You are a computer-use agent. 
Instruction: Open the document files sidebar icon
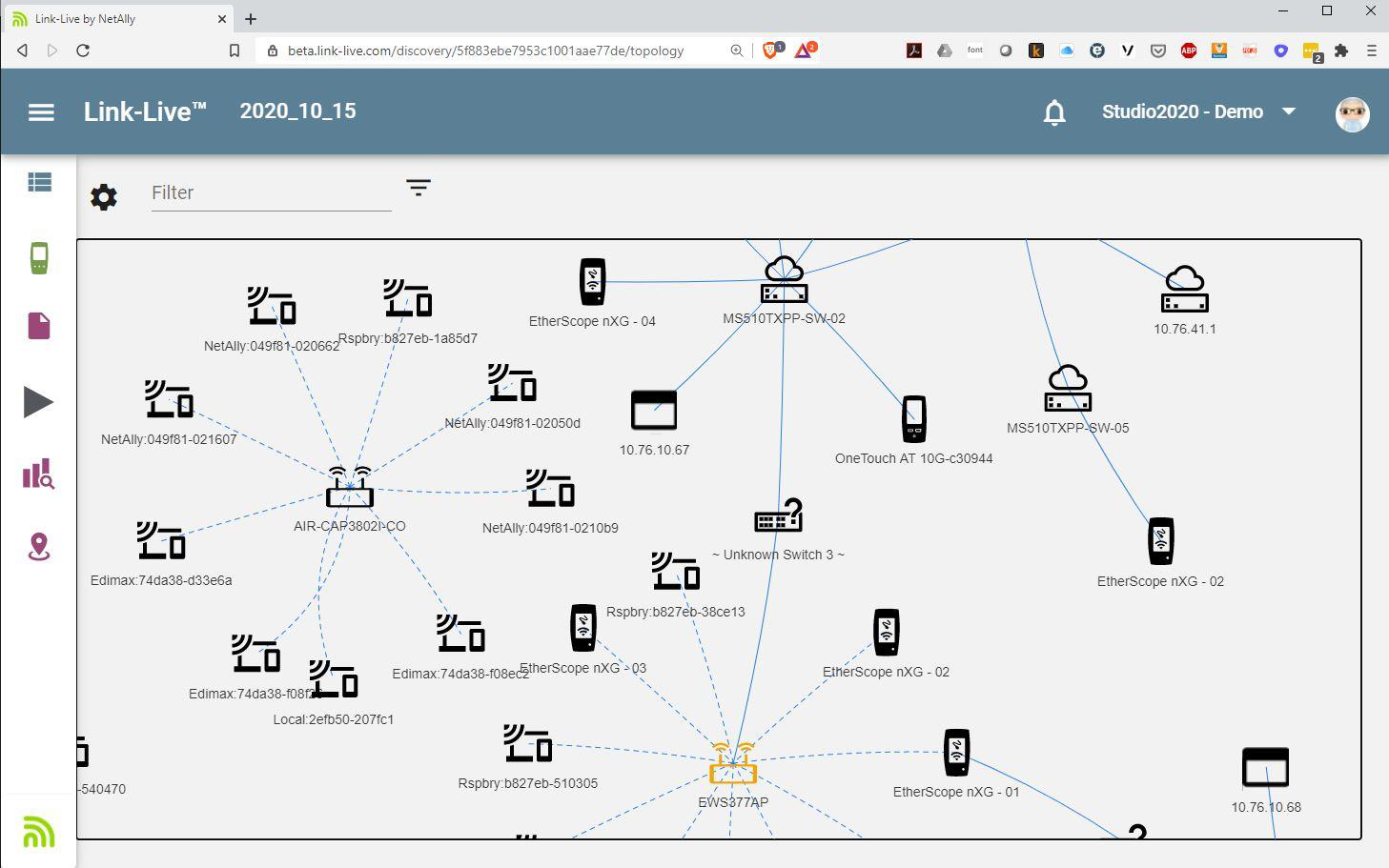pos(39,326)
